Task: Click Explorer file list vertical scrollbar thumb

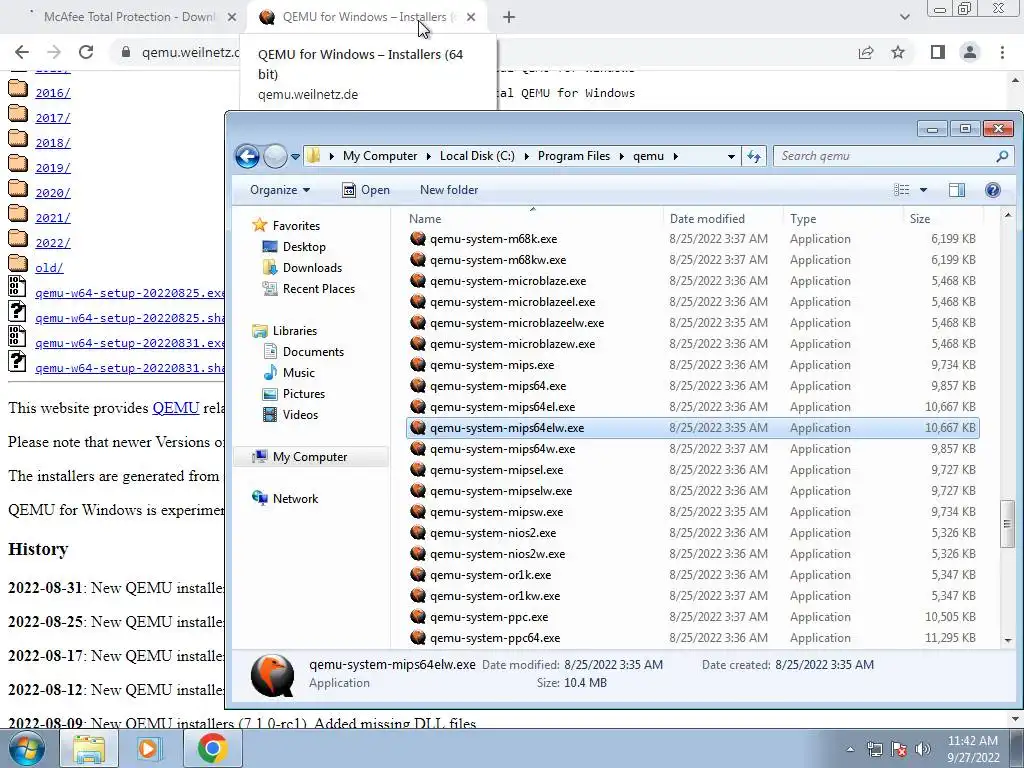Action: coord(1008,524)
